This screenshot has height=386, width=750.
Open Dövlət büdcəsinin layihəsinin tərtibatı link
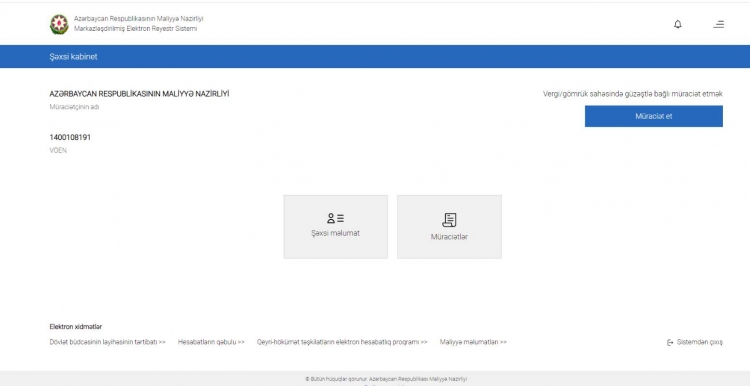(108, 342)
